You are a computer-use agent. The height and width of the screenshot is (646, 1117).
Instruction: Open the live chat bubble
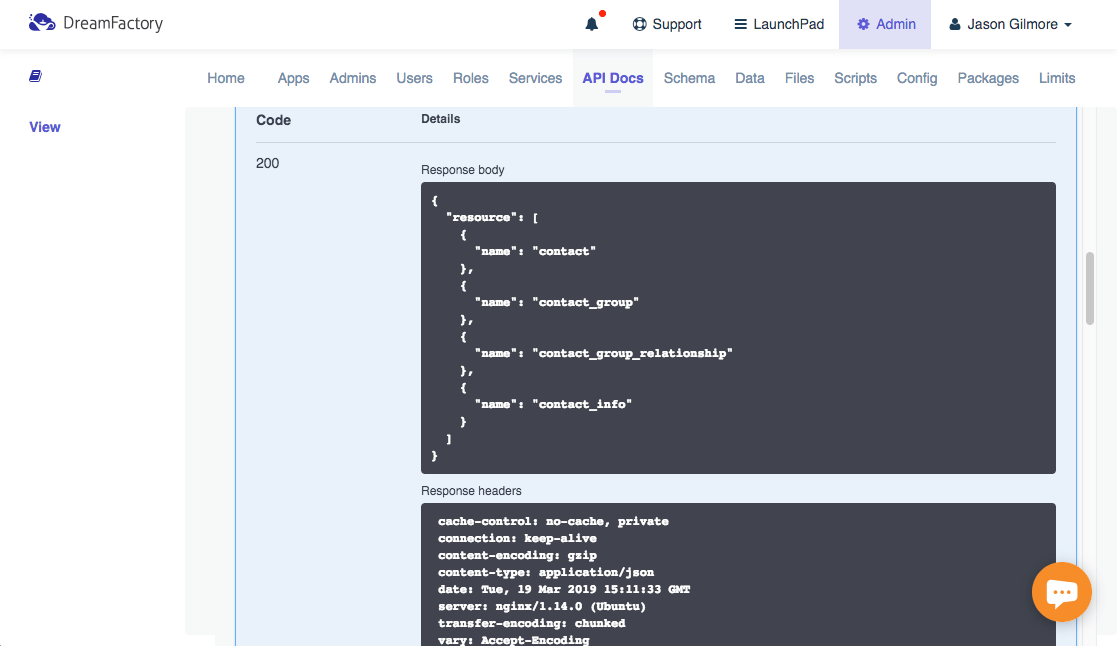coord(1061,592)
